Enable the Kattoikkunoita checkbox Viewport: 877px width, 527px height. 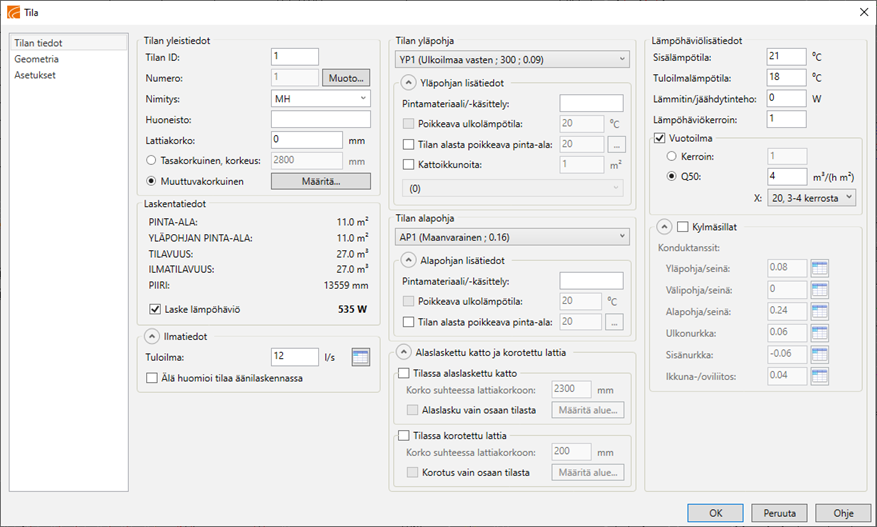point(407,164)
